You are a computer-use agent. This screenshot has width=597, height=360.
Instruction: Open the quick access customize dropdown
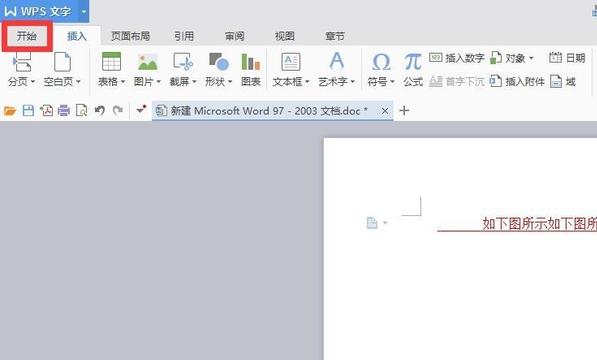pos(141,110)
